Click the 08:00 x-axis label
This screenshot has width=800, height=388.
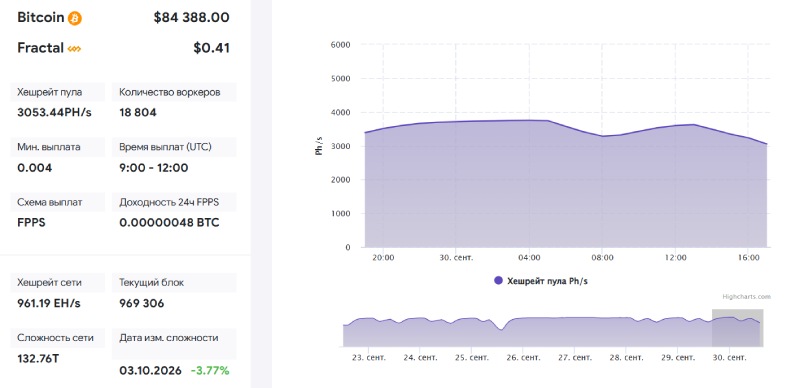pos(603,258)
